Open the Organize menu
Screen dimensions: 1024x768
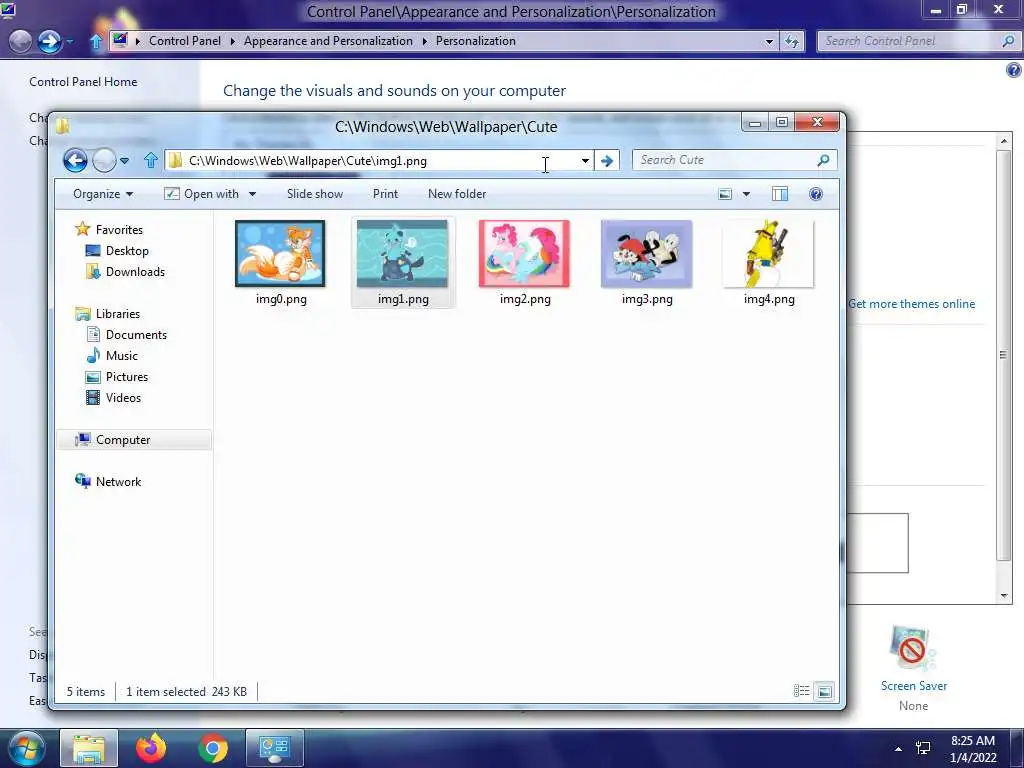point(103,194)
